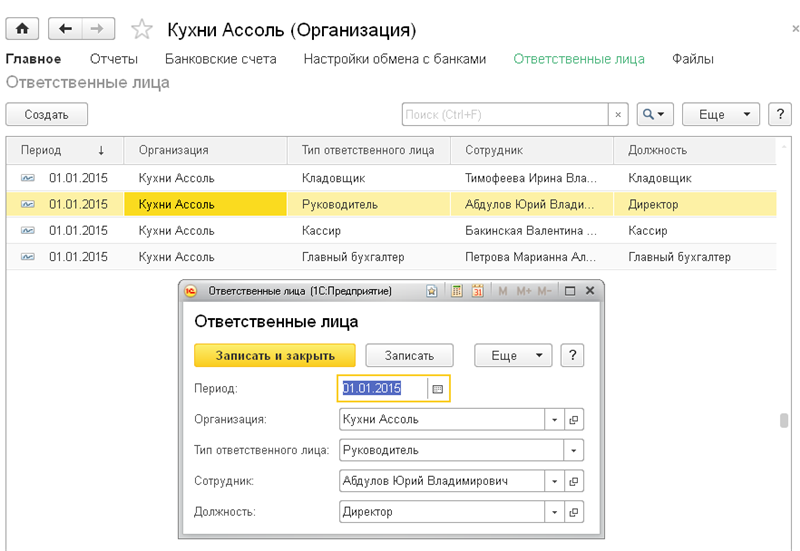Open the calculator icon in dialog title bar
This screenshot has width=800, height=551.
(x=456, y=291)
